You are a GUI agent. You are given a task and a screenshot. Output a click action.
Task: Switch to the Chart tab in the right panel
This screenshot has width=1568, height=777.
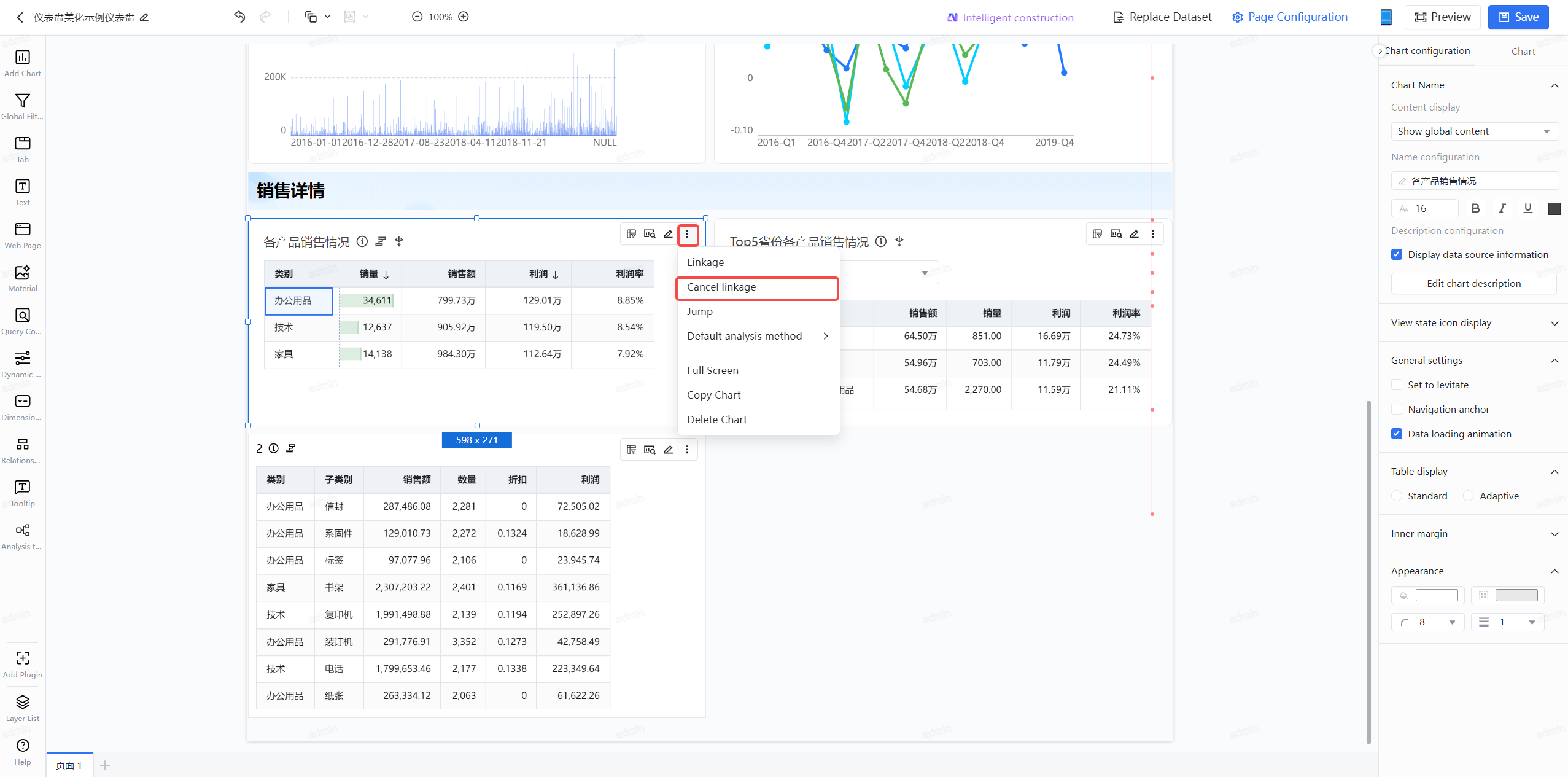coord(1523,52)
